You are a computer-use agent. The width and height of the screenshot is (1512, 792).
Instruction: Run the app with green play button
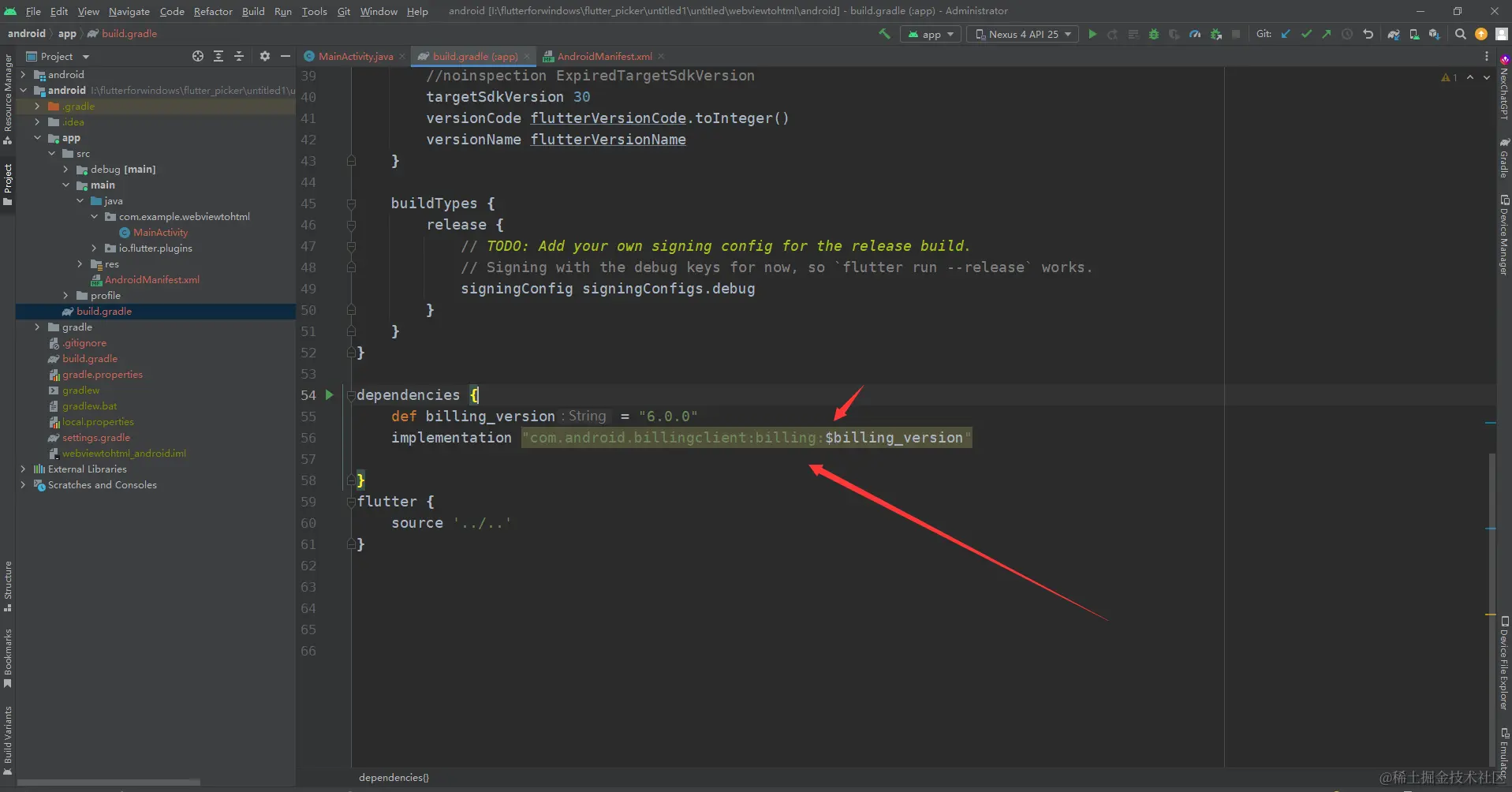point(1092,34)
